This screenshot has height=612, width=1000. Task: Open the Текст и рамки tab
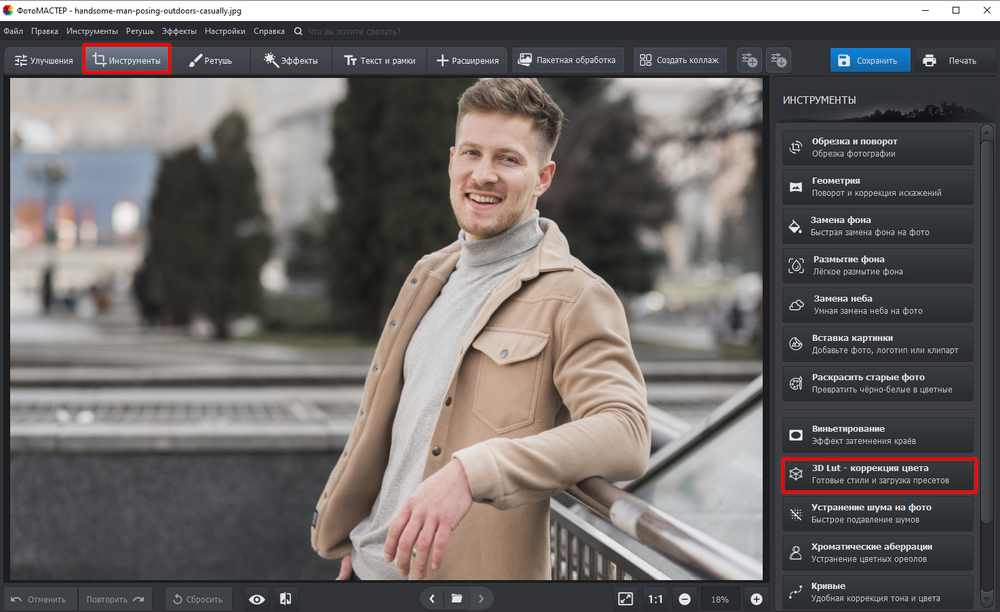tap(379, 60)
